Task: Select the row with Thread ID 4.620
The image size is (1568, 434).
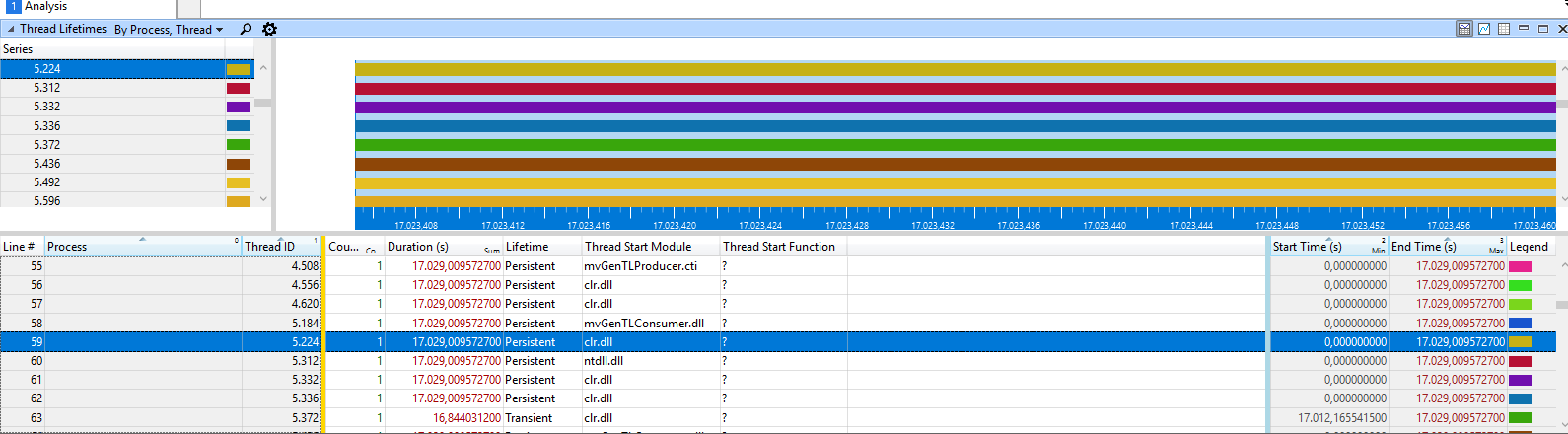Action: tap(779, 304)
